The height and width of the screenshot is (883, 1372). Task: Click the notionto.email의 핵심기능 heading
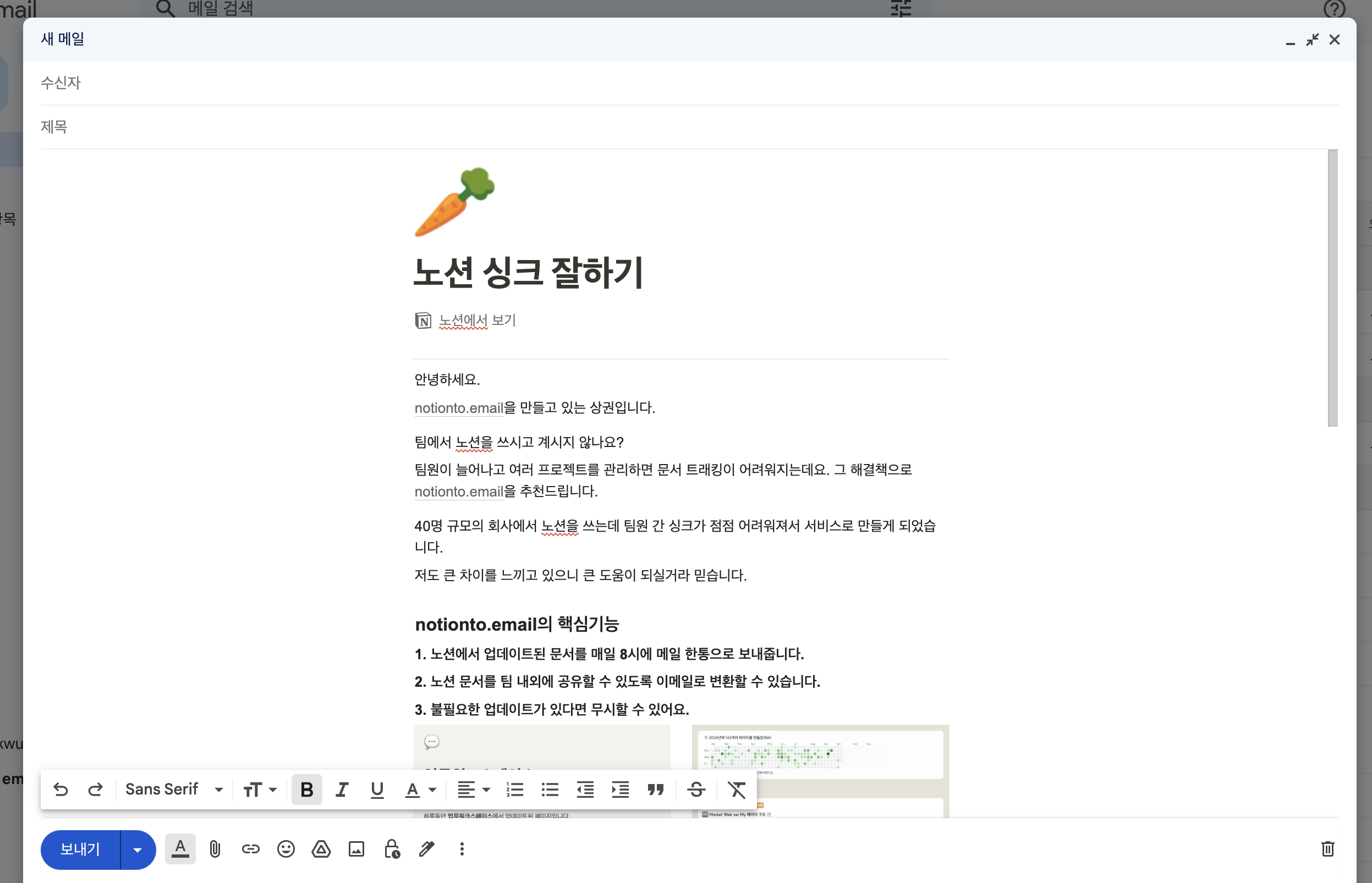517,624
